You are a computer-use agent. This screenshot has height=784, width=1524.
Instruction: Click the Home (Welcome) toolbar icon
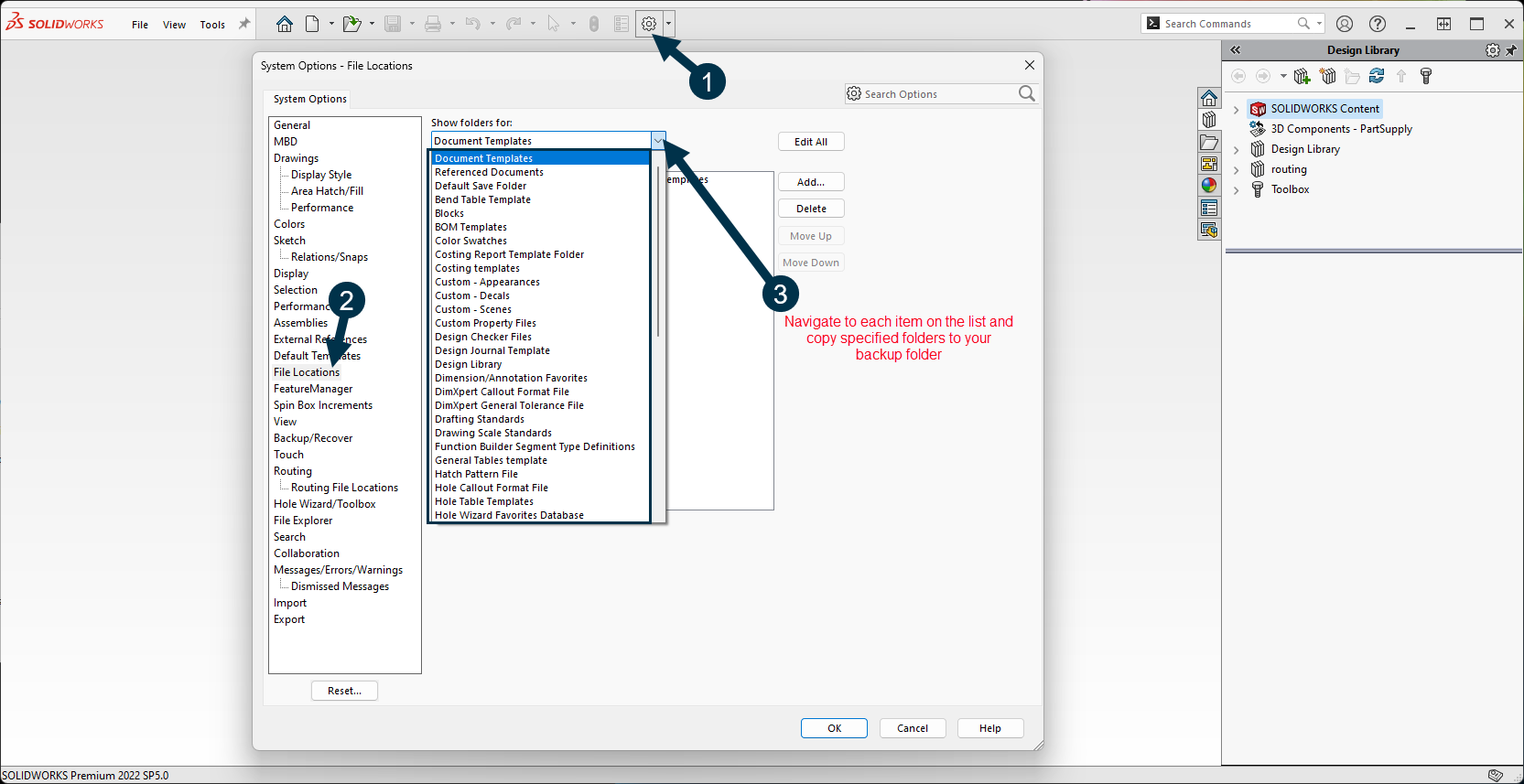285,24
